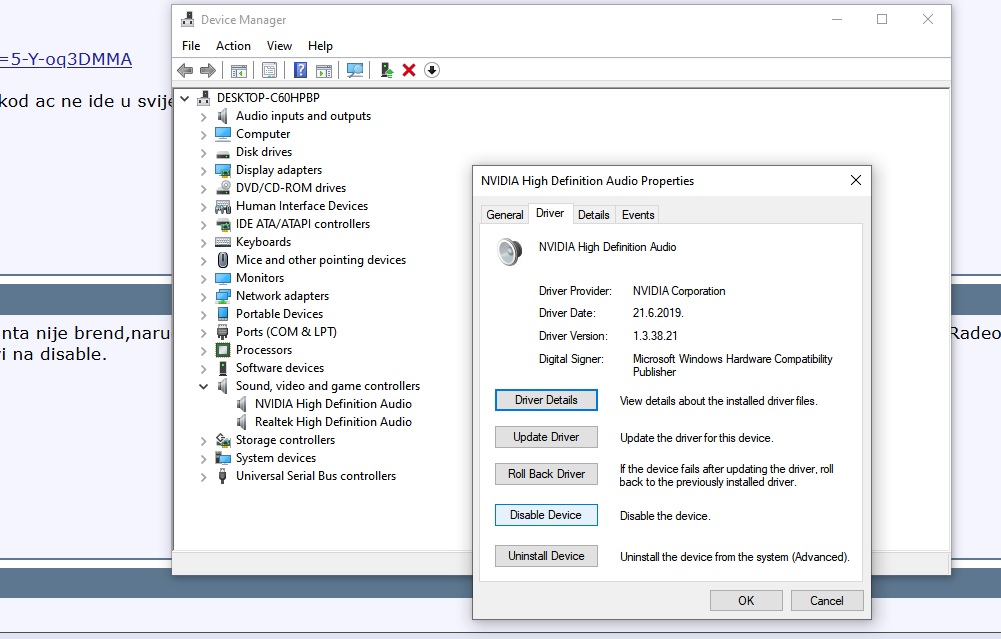Click the Universal Serial Bus controllers icon

click(x=223, y=476)
